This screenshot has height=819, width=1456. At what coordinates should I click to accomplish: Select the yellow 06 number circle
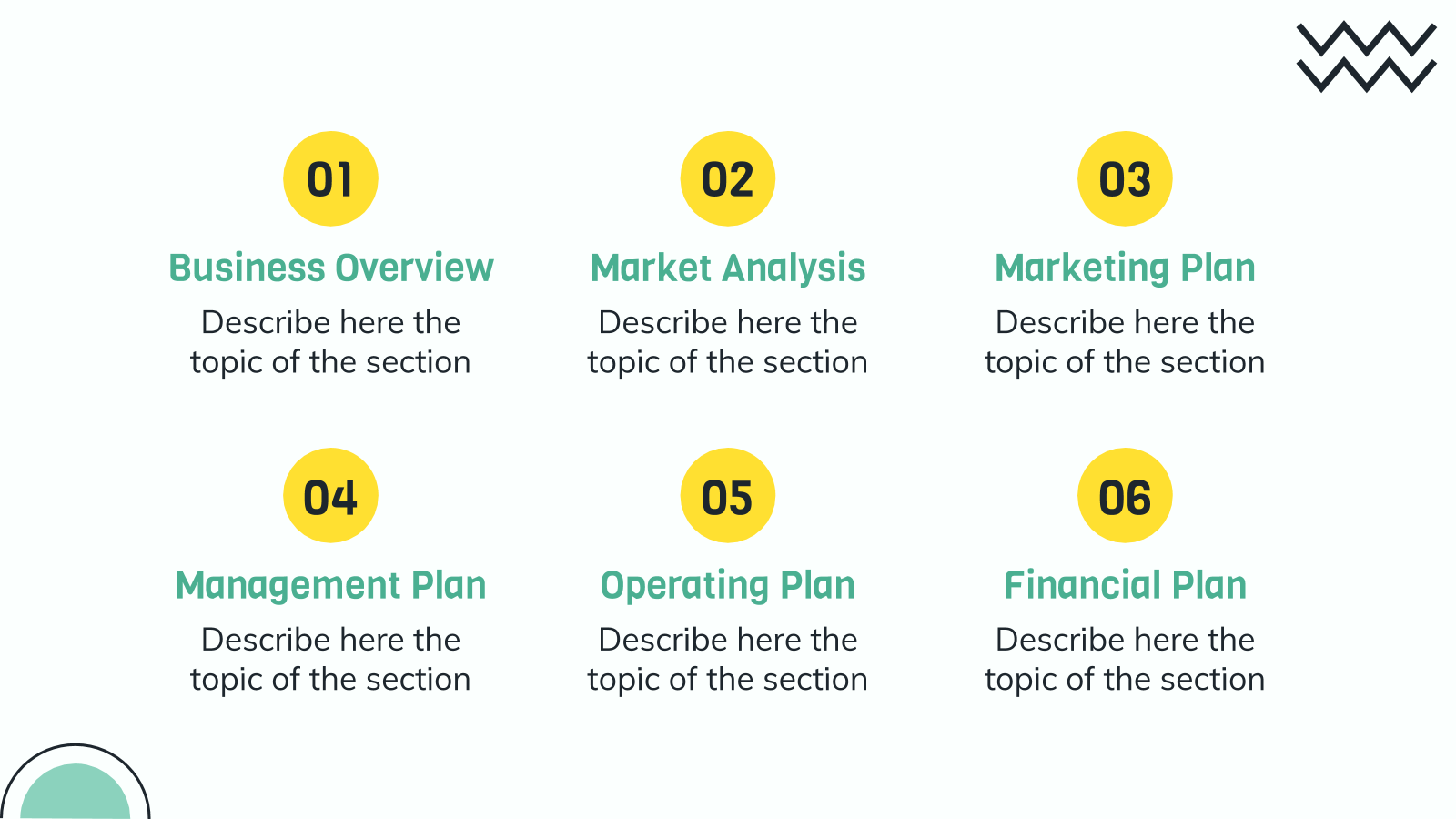pyautogui.click(x=1125, y=495)
